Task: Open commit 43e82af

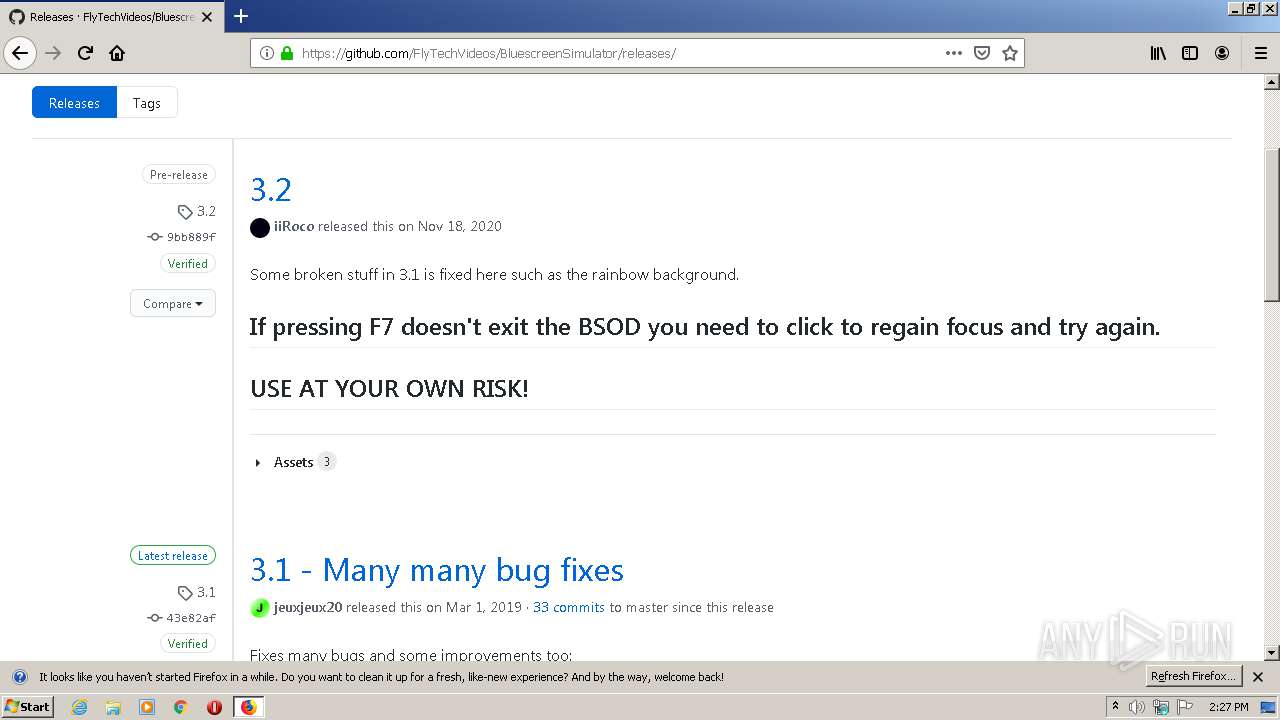Action: click(191, 618)
